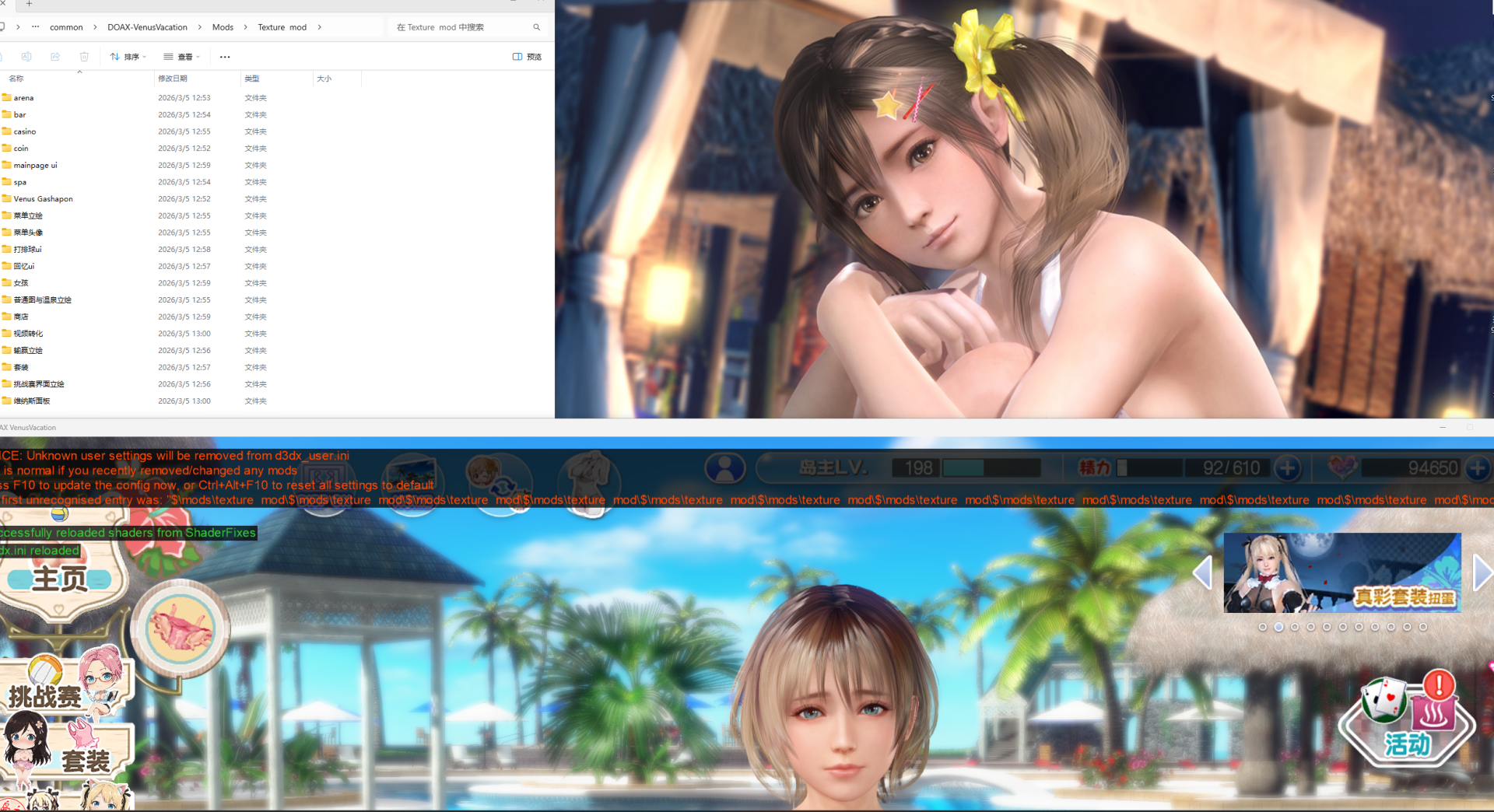
Task: Select the seventh banner page dot
Action: [x=1359, y=627]
